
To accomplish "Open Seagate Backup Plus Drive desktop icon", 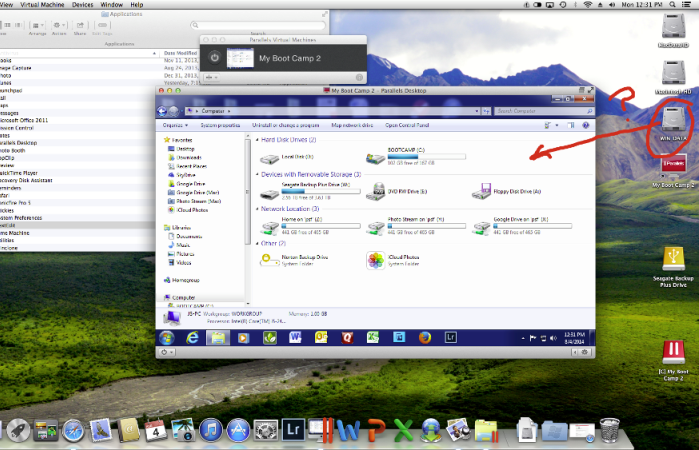I will point(673,266).
